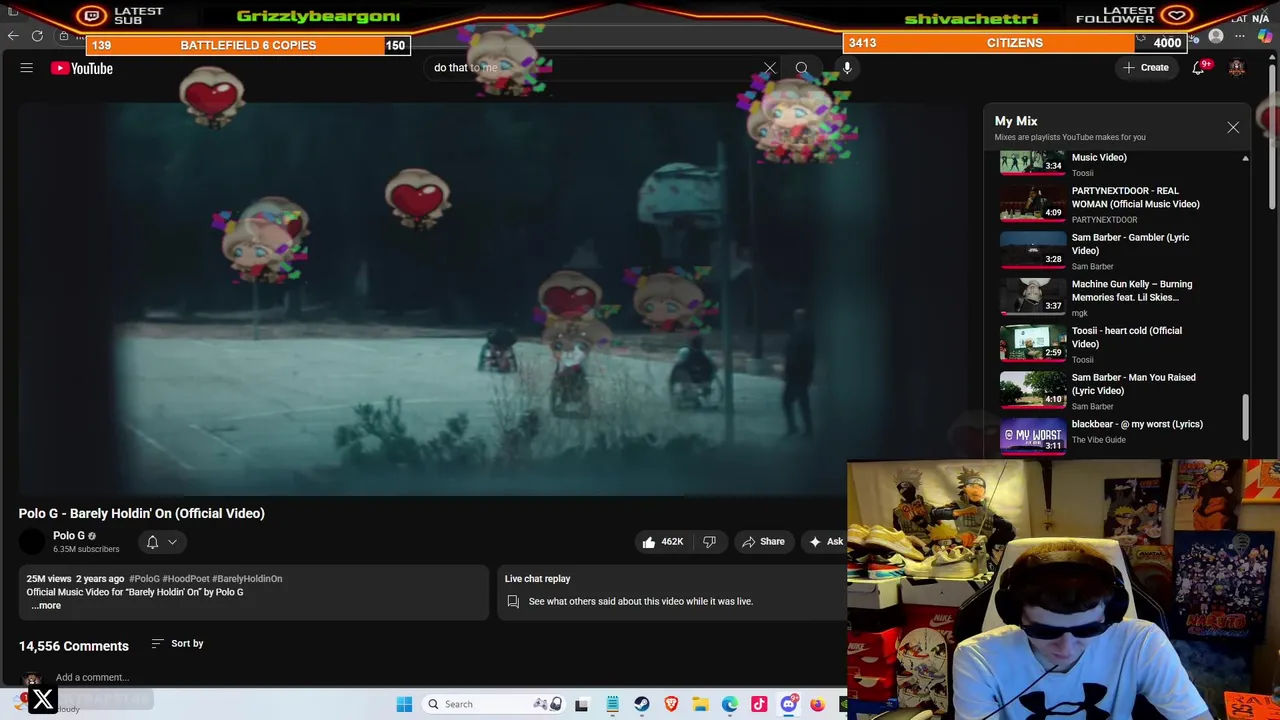
Task: Open the Share dialog for the video
Action: (763, 542)
